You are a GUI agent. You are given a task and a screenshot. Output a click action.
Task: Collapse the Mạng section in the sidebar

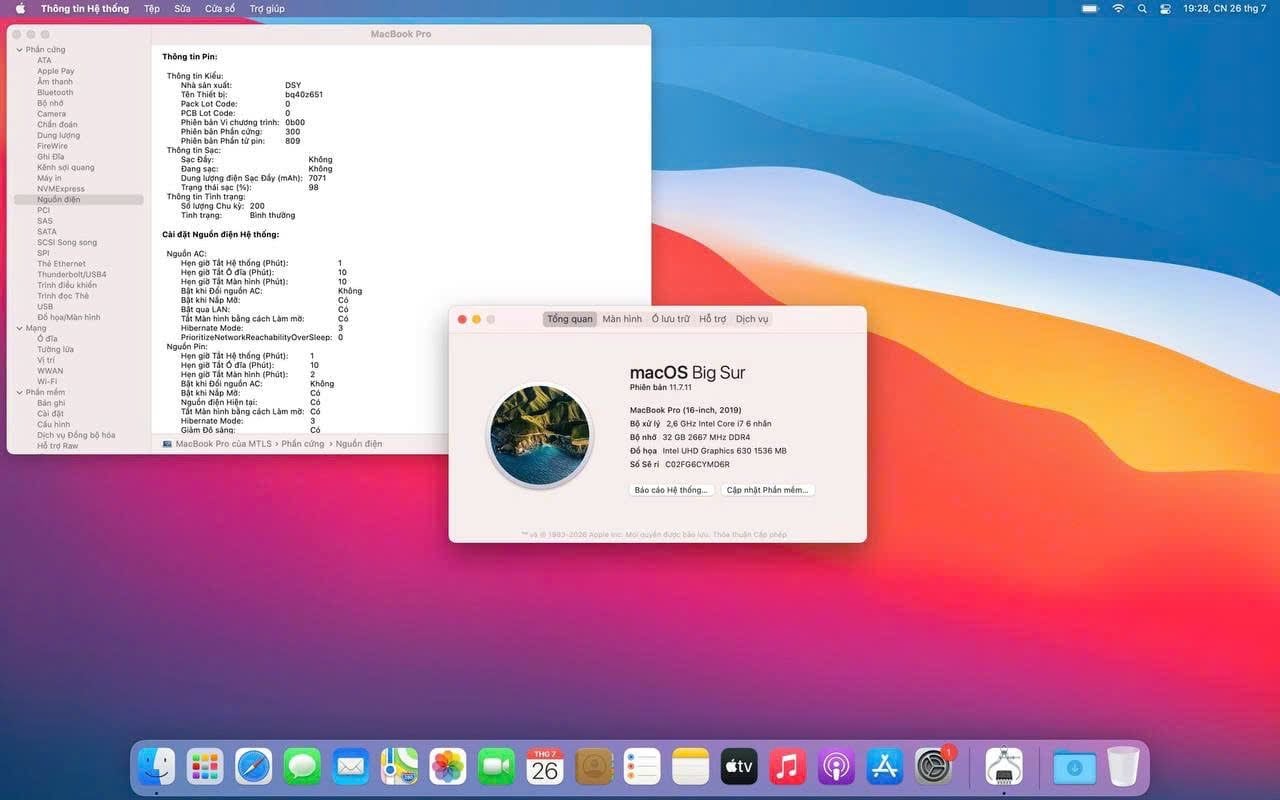click(19, 328)
